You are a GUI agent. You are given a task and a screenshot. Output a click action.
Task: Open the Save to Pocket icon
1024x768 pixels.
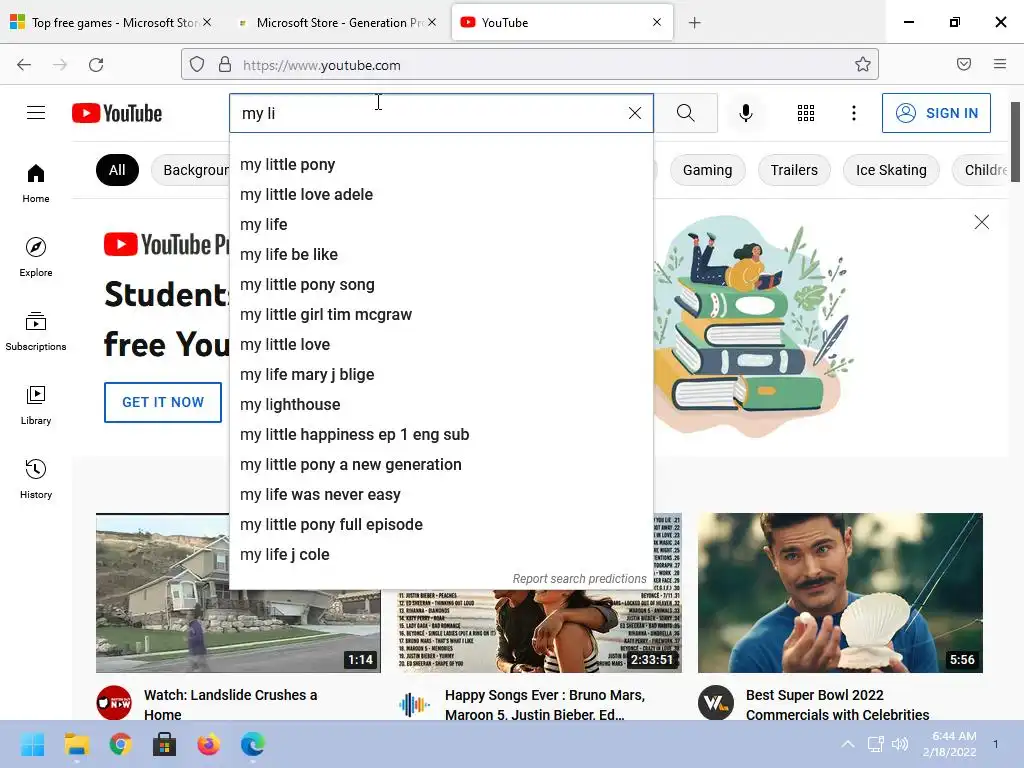point(964,64)
